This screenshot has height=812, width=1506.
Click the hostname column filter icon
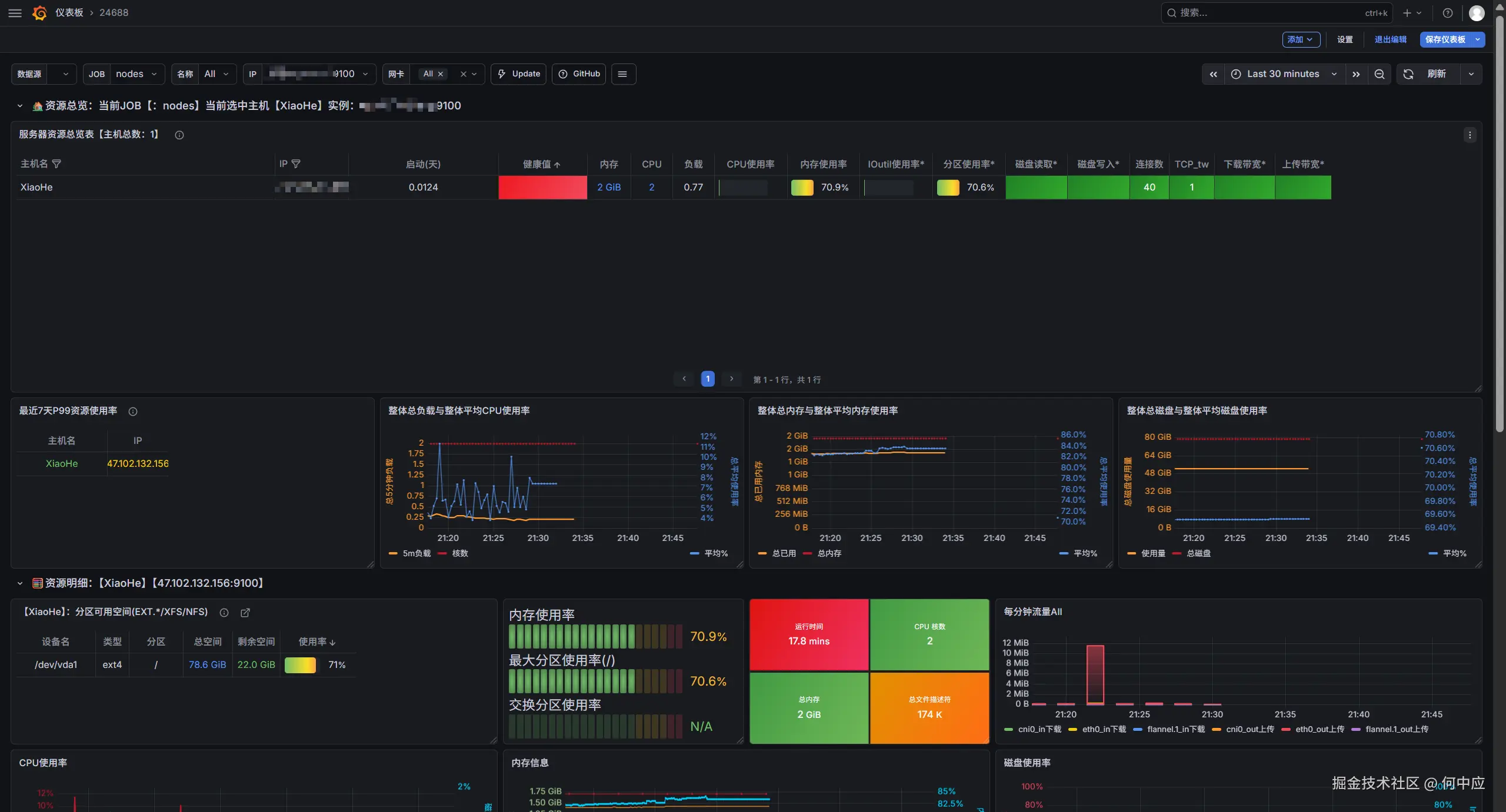tap(56, 164)
